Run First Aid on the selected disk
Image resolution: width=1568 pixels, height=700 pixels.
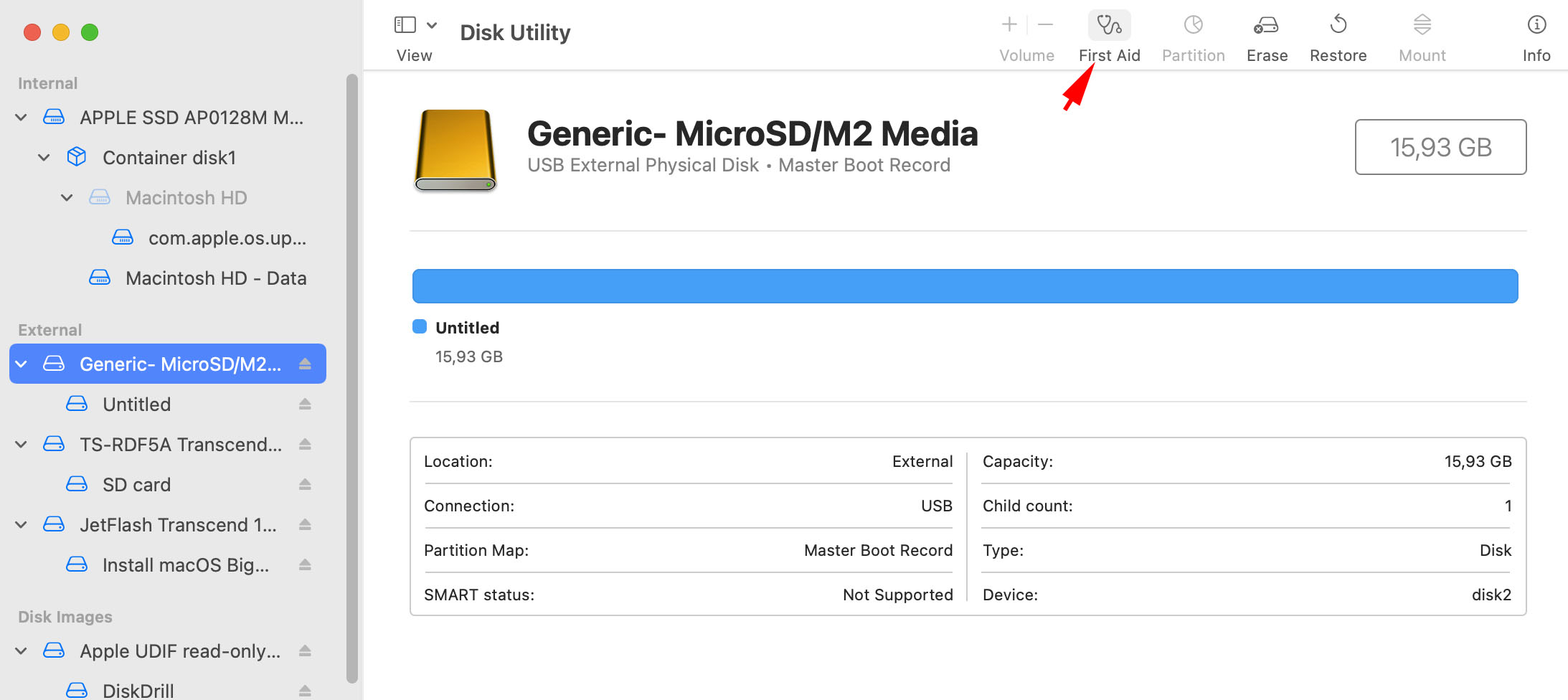click(1109, 26)
